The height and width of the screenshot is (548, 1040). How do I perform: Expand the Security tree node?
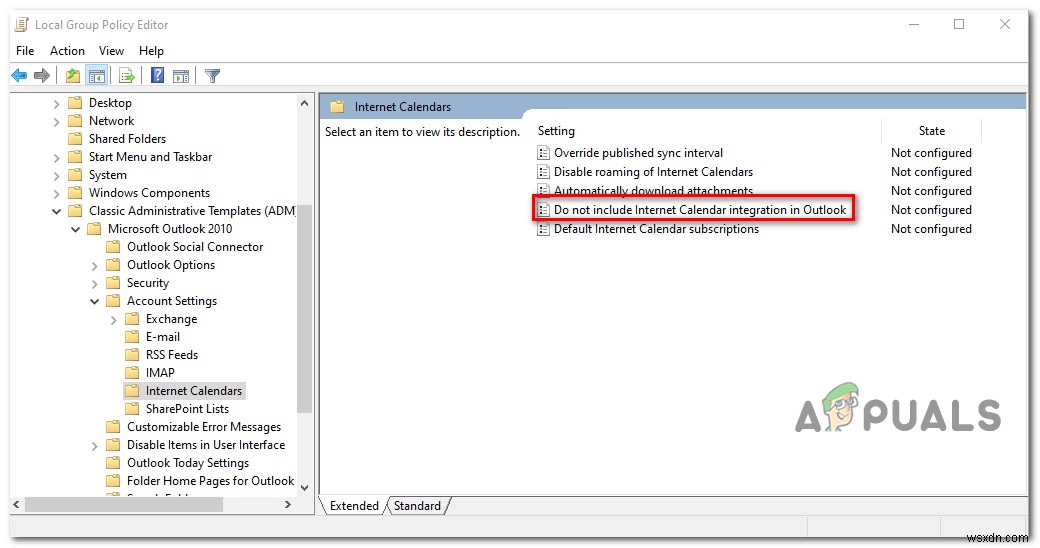point(94,283)
